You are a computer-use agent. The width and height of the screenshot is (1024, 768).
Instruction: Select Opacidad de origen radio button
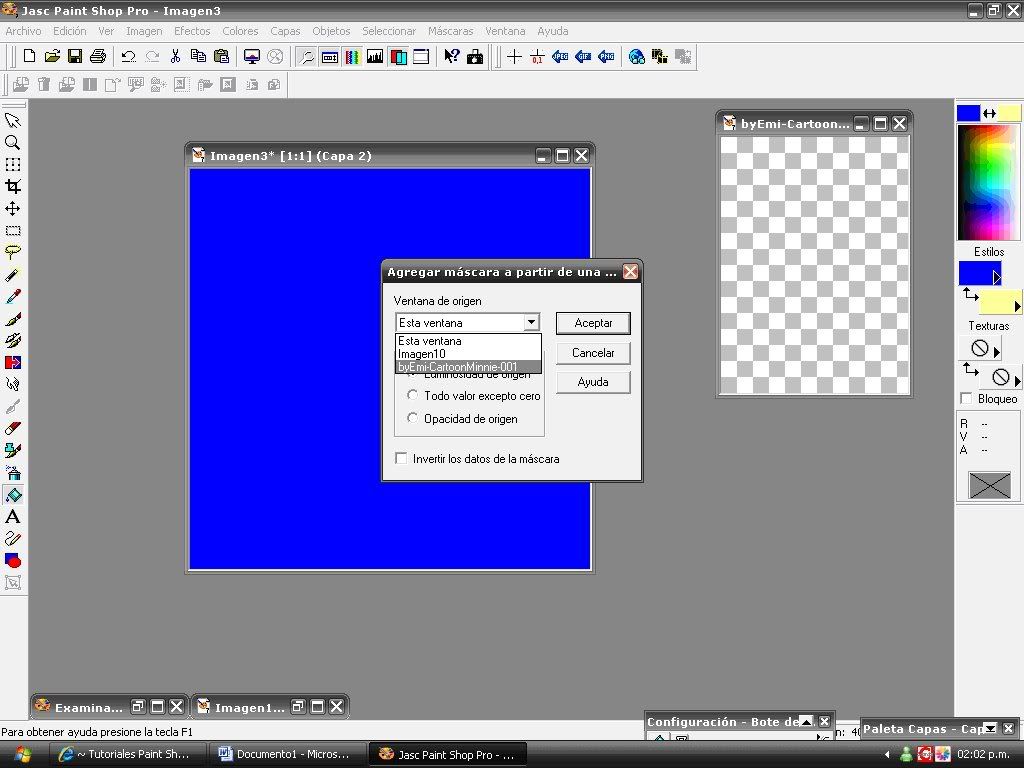[x=413, y=419]
